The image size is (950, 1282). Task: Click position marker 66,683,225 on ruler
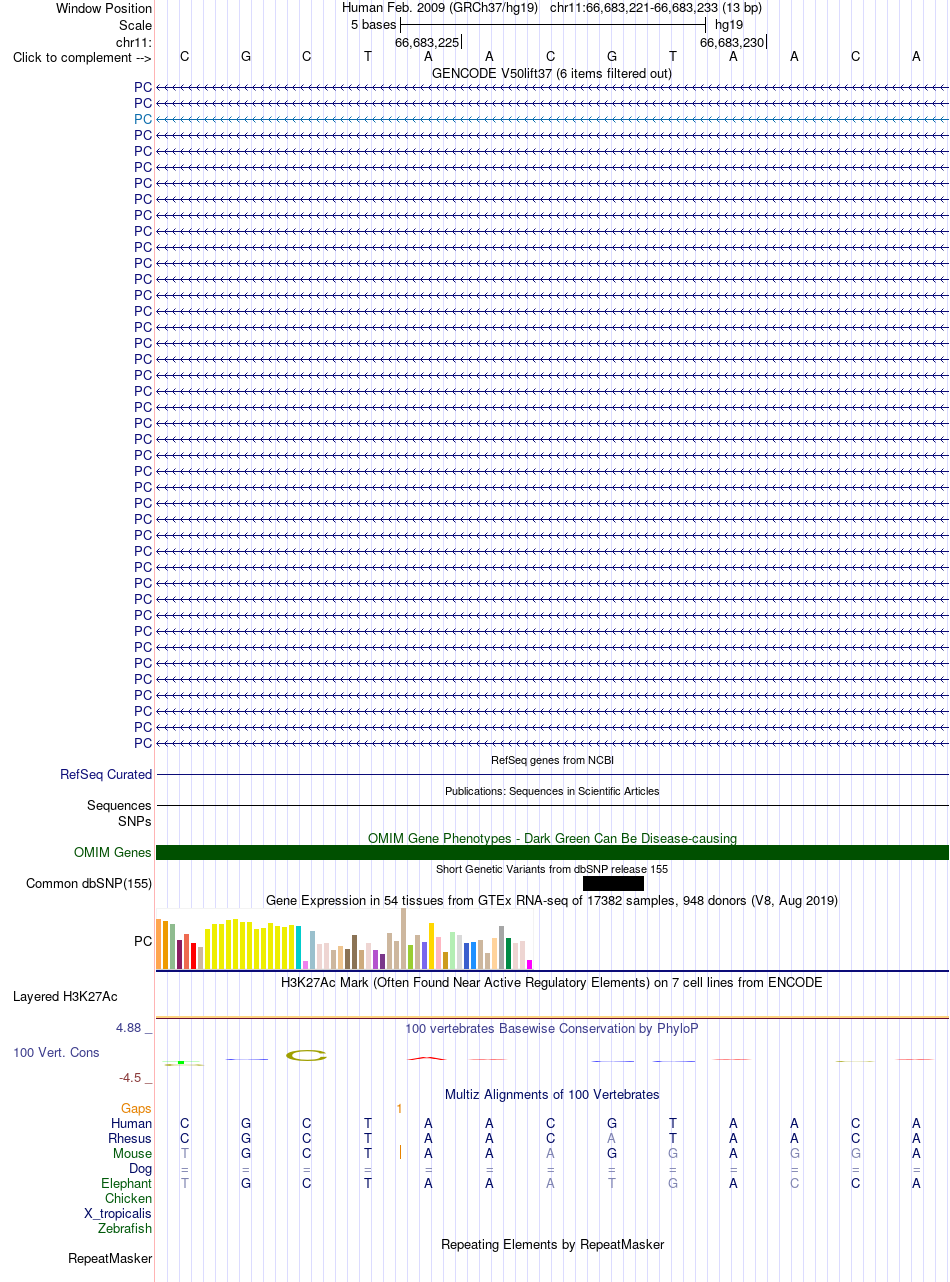click(x=427, y=42)
